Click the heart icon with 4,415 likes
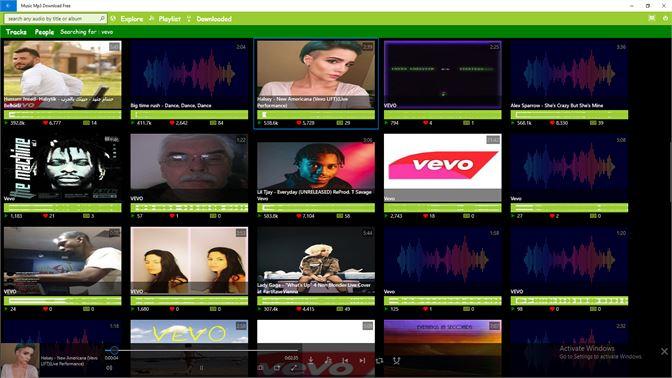Image resolution: width=672 pixels, height=378 pixels. [298, 309]
